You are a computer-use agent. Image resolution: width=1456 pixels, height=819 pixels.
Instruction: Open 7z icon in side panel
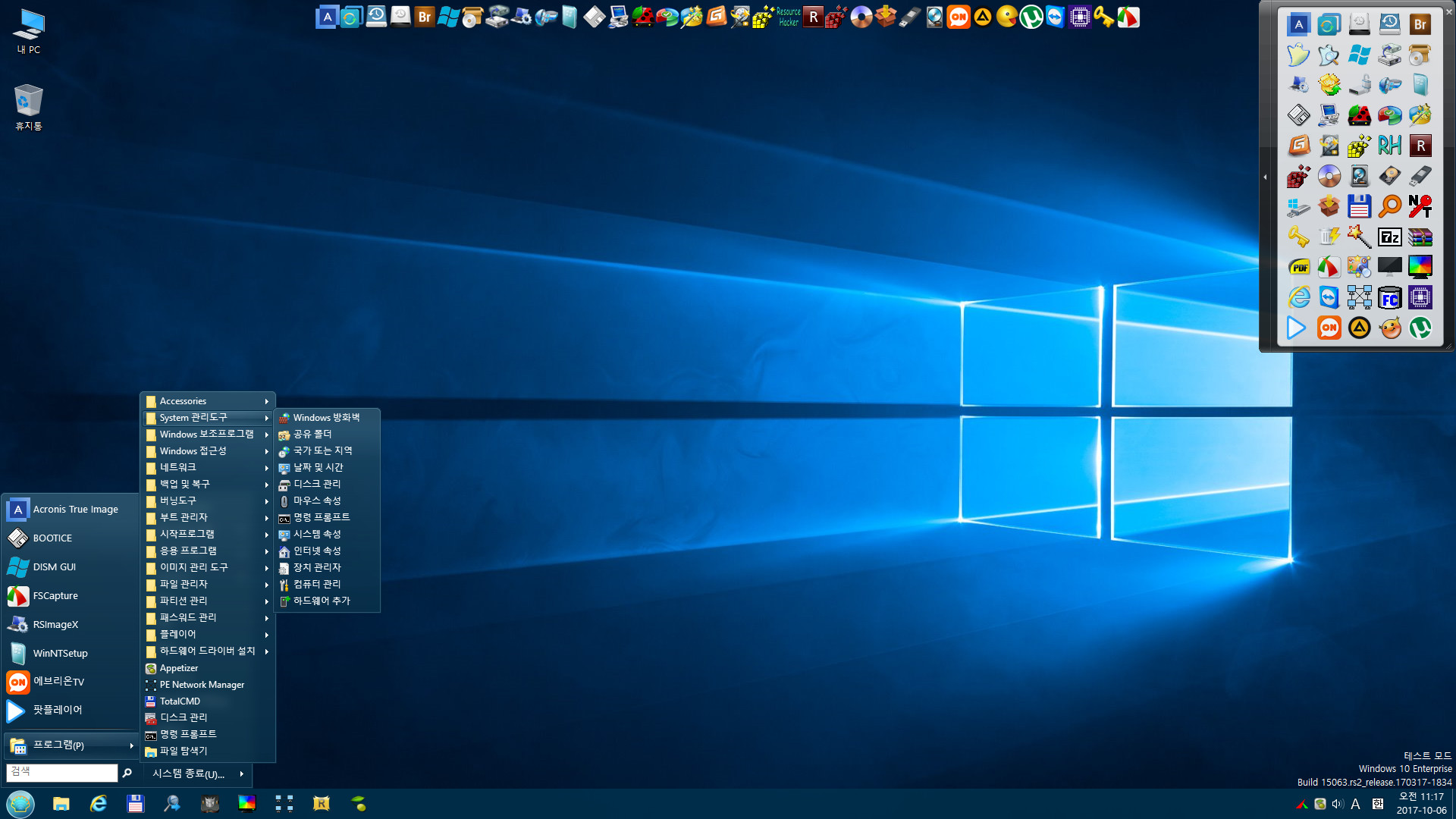coord(1389,237)
